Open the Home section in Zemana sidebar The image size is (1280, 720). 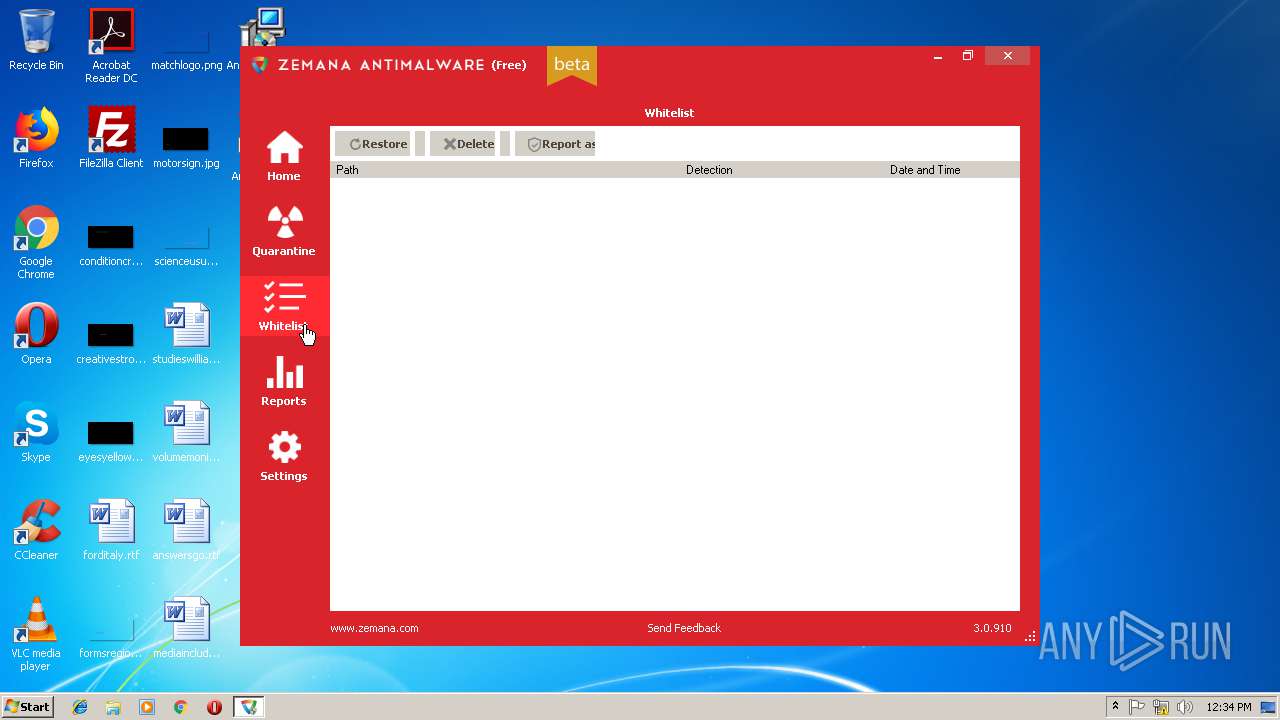(x=284, y=156)
